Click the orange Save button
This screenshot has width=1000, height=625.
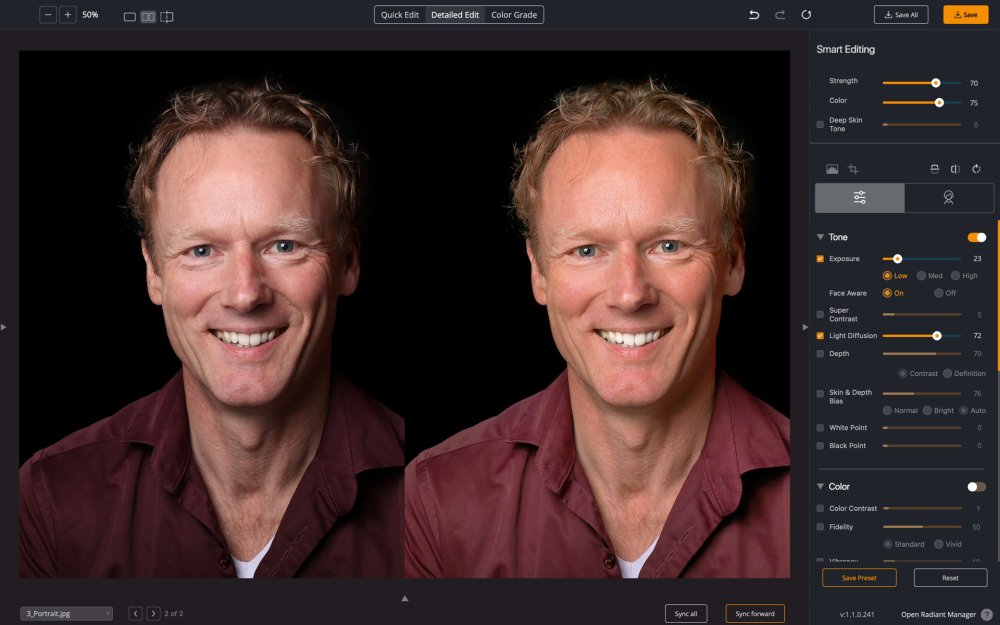966,15
